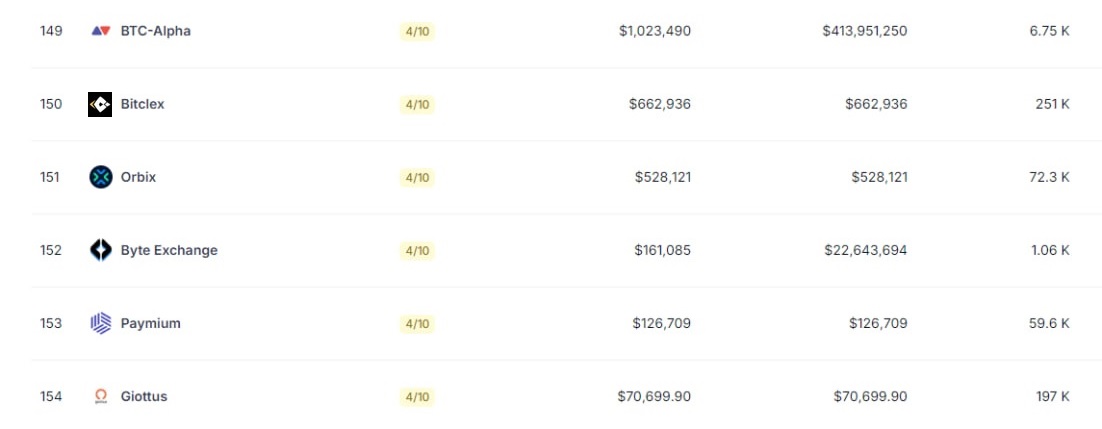Open Byte Exchange name link

[x=169, y=250]
